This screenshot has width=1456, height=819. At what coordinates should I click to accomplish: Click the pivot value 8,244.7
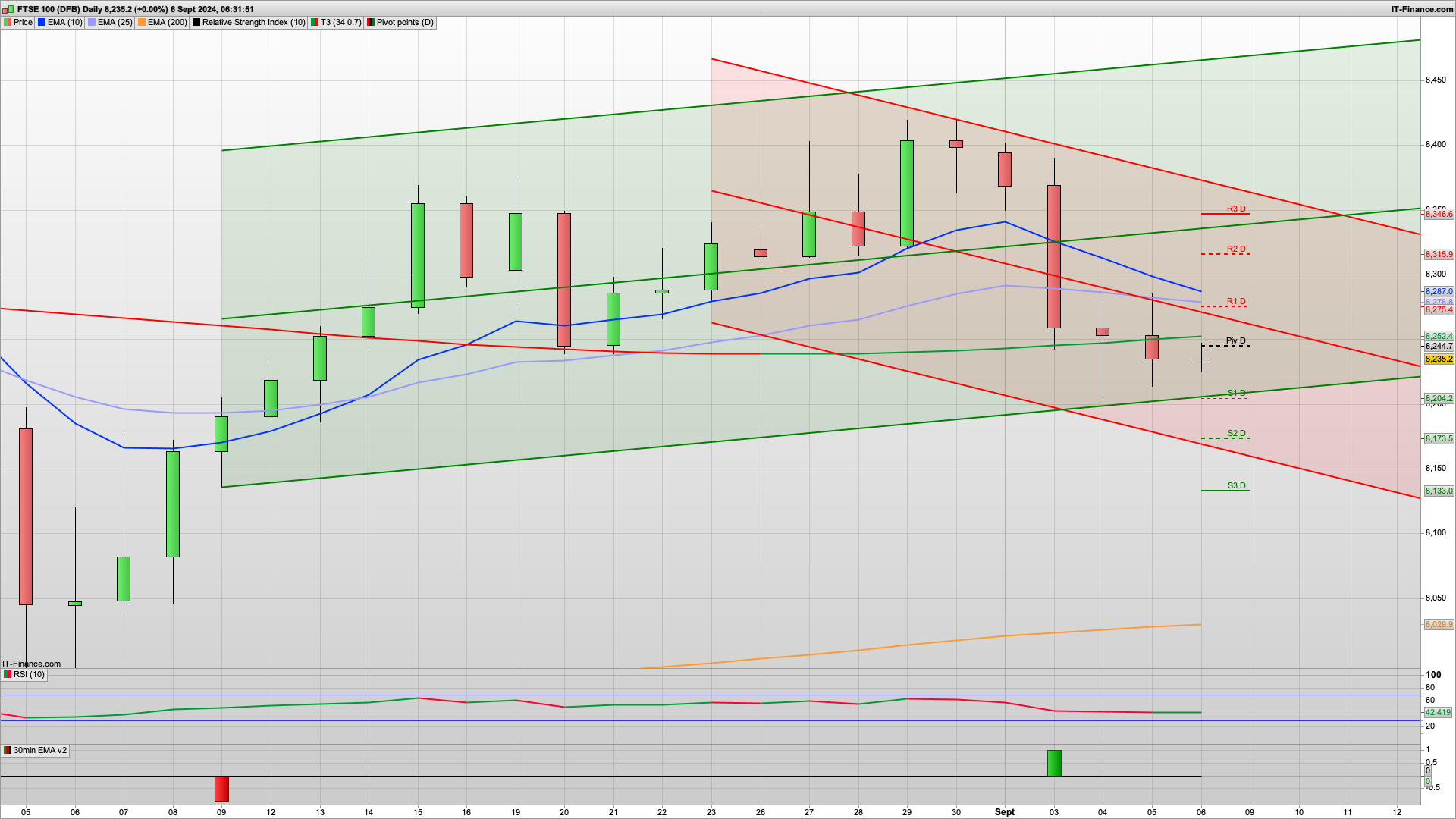pos(1439,346)
